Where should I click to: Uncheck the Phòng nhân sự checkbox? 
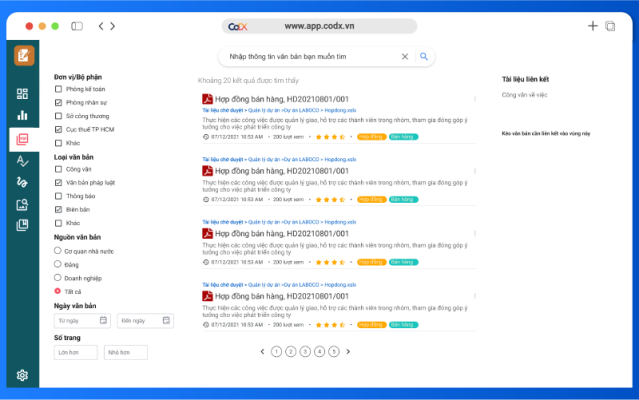(x=58, y=102)
